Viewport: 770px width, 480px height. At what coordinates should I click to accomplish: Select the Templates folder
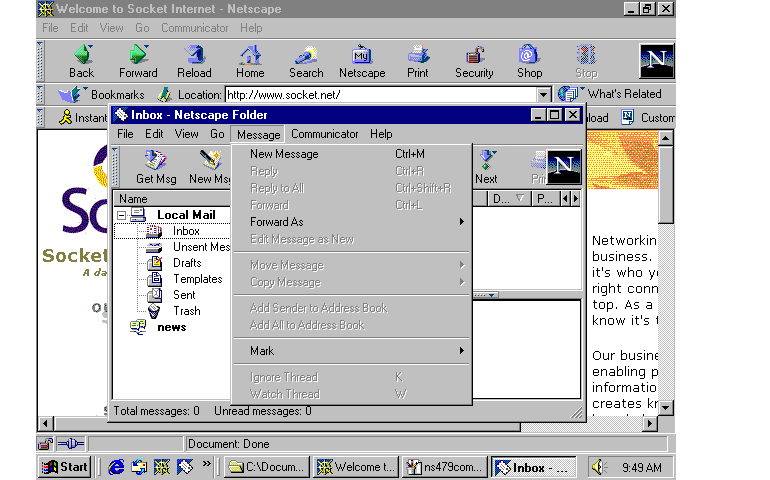[x=197, y=279]
